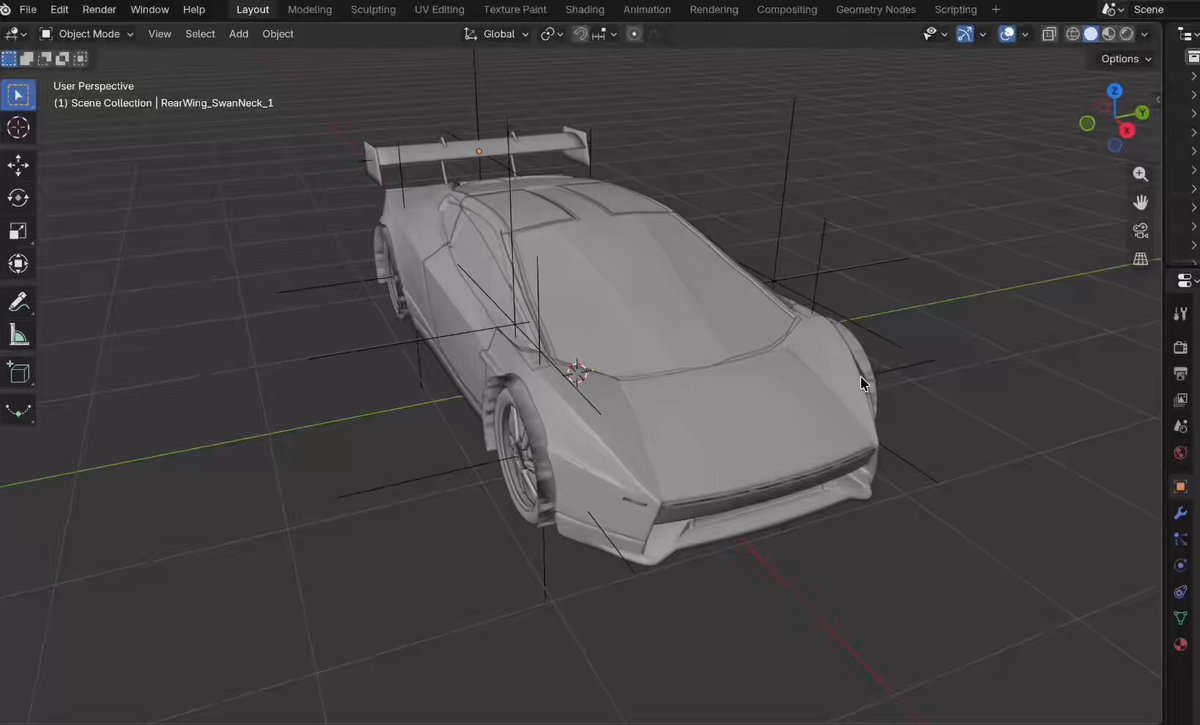1200x725 pixels.
Task: Click the zoom magnifier viewport icon
Action: tap(1140, 174)
